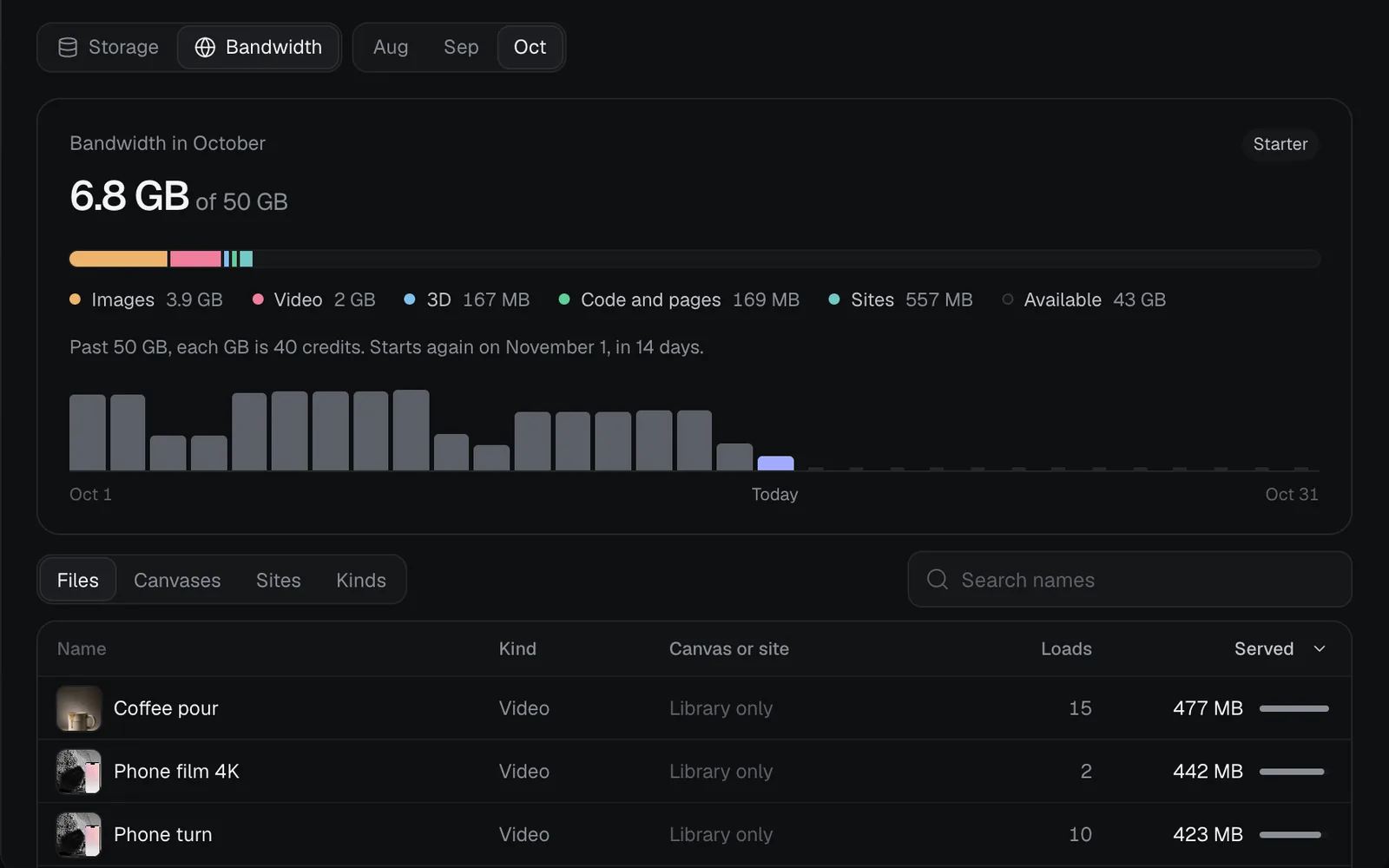
Task: Sort by the Loads column
Action: click(1066, 649)
